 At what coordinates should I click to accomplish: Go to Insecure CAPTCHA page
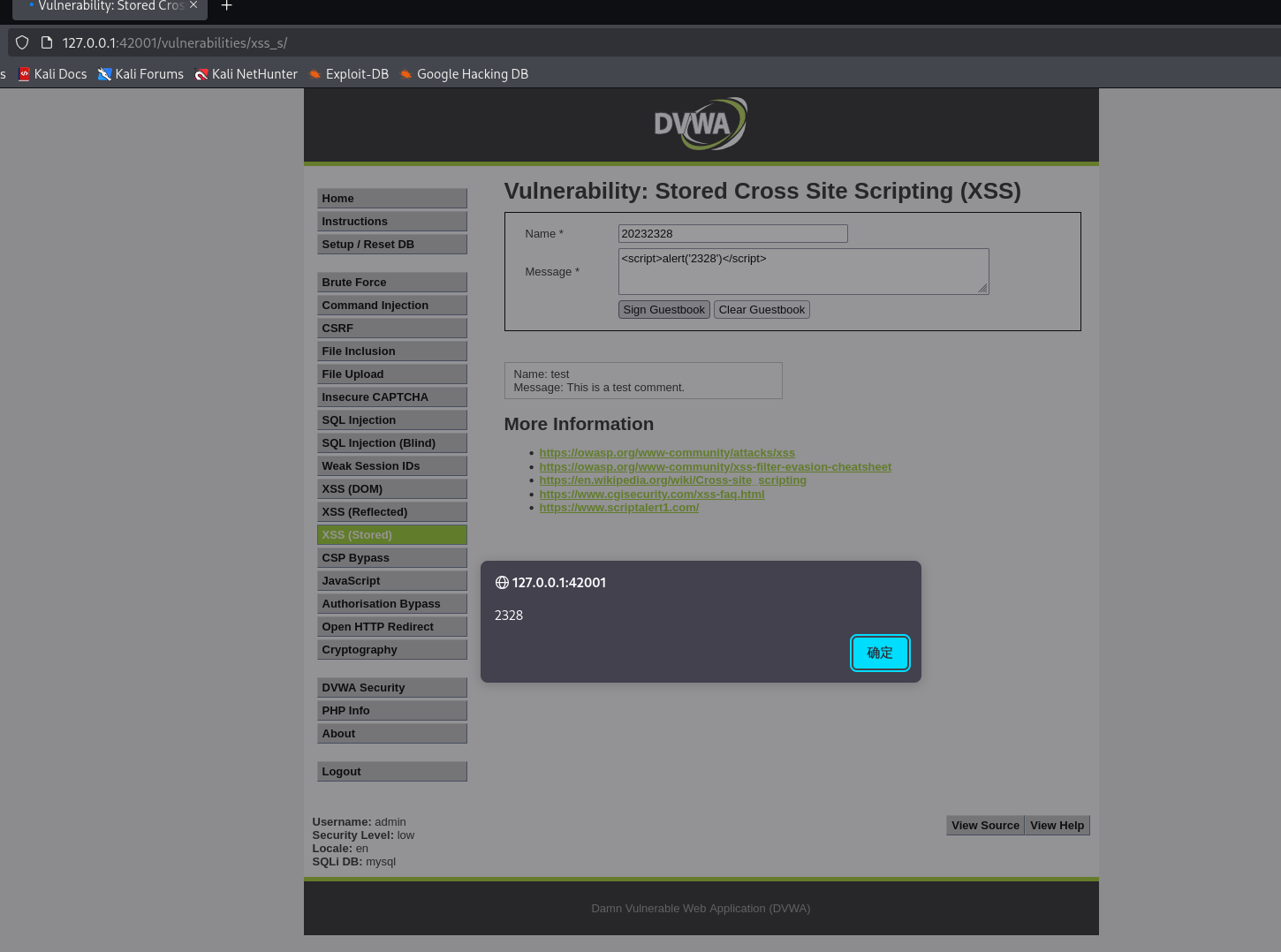click(391, 397)
